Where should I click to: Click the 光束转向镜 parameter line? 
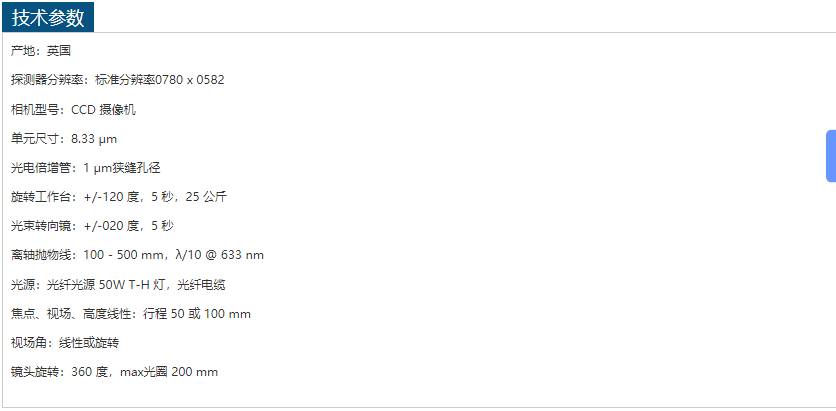pyautogui.click(x=92, y=226)
